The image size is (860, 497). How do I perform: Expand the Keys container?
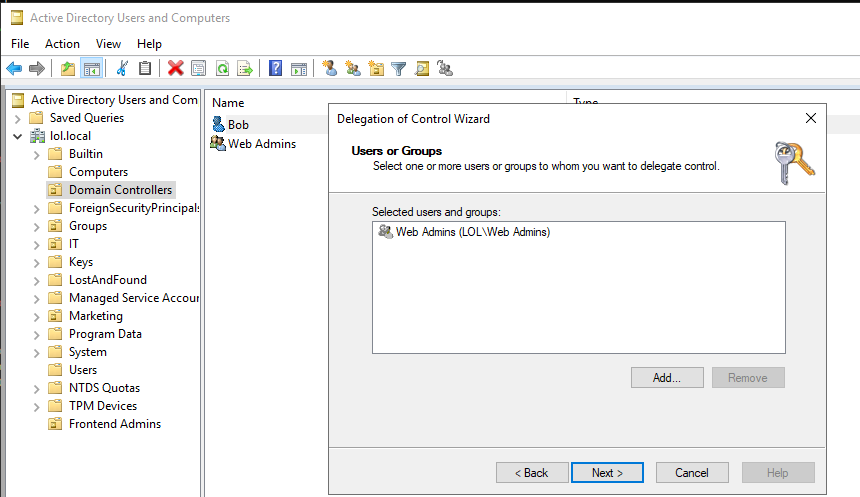(x=36, y=263)
